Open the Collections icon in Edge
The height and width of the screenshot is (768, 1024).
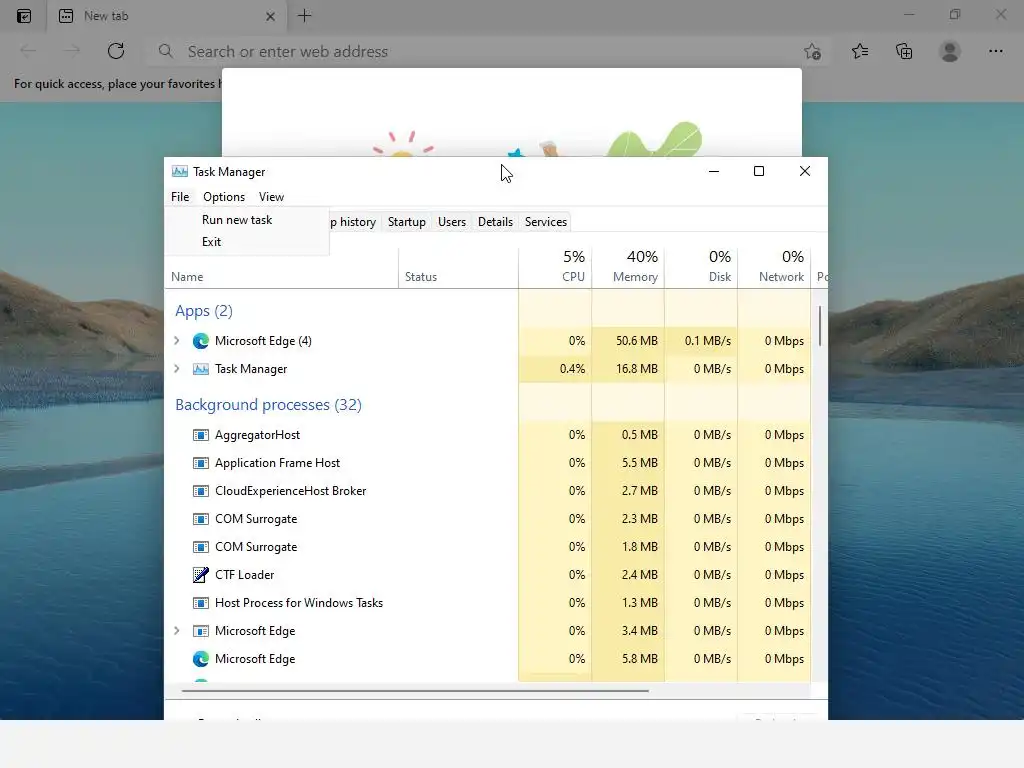tap(904, 51)
